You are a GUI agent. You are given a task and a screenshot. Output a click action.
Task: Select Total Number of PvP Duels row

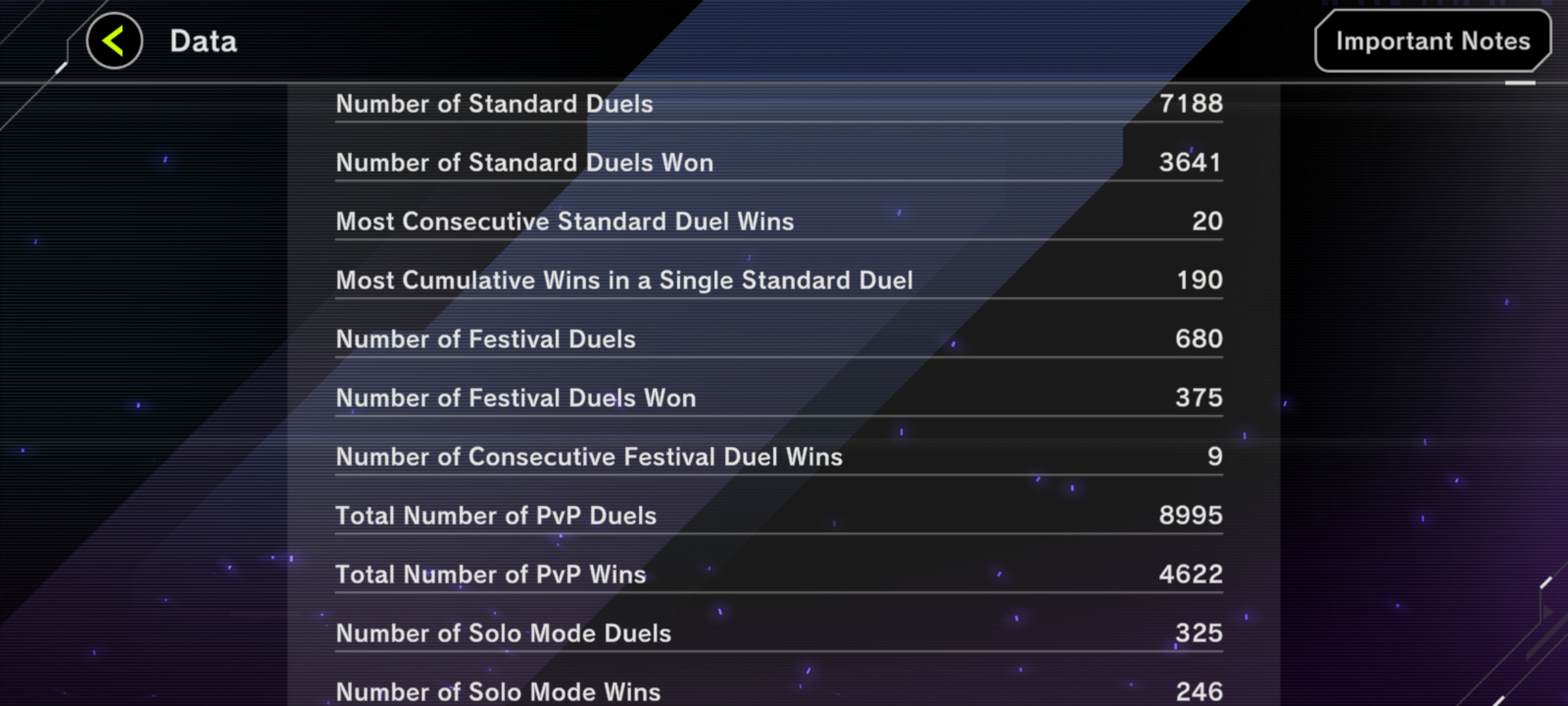coord(779,516)
